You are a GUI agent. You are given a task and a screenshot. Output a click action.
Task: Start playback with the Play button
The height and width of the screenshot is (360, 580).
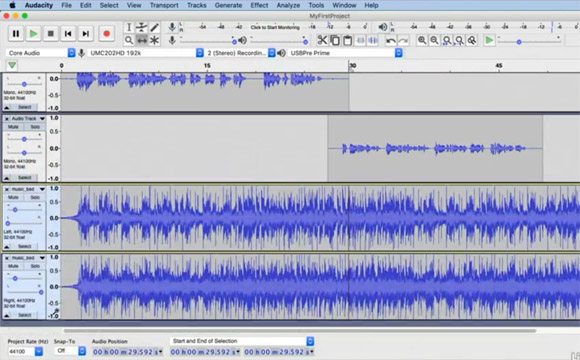[33, 34]
